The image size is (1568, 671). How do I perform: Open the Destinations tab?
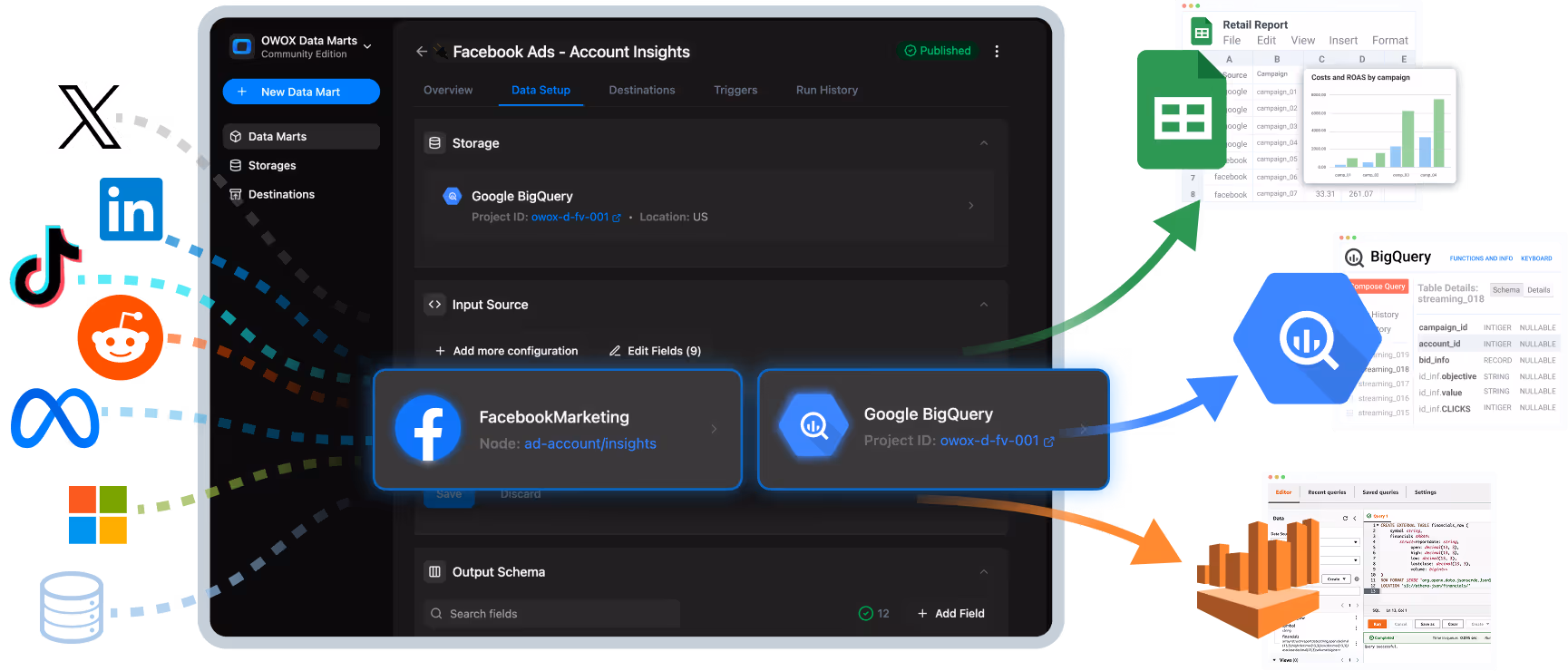pos(642,90)
